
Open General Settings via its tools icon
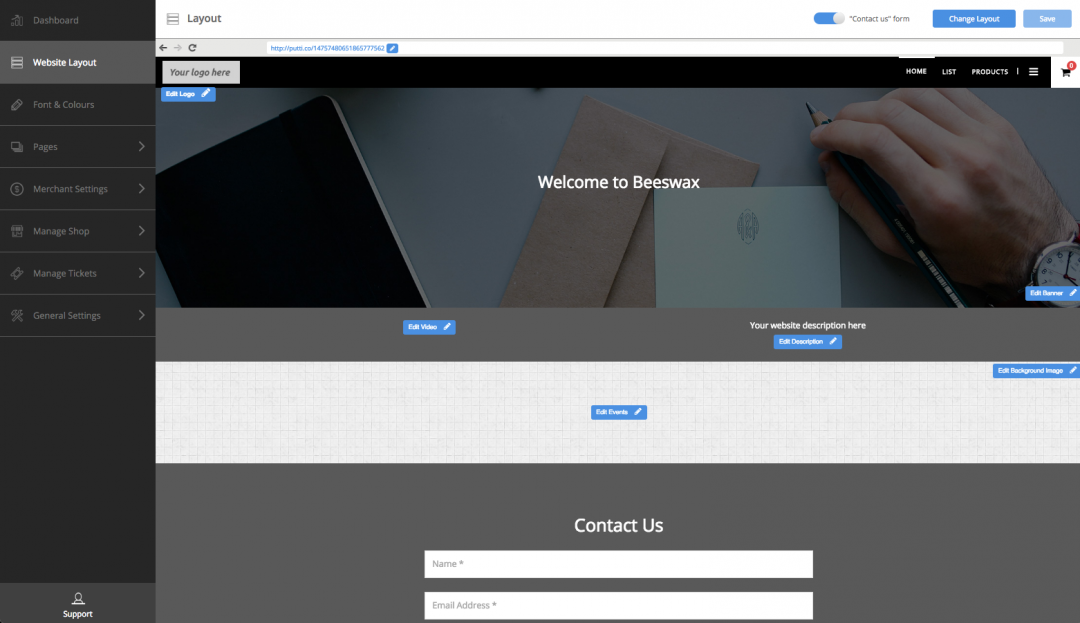coord(15,314)
